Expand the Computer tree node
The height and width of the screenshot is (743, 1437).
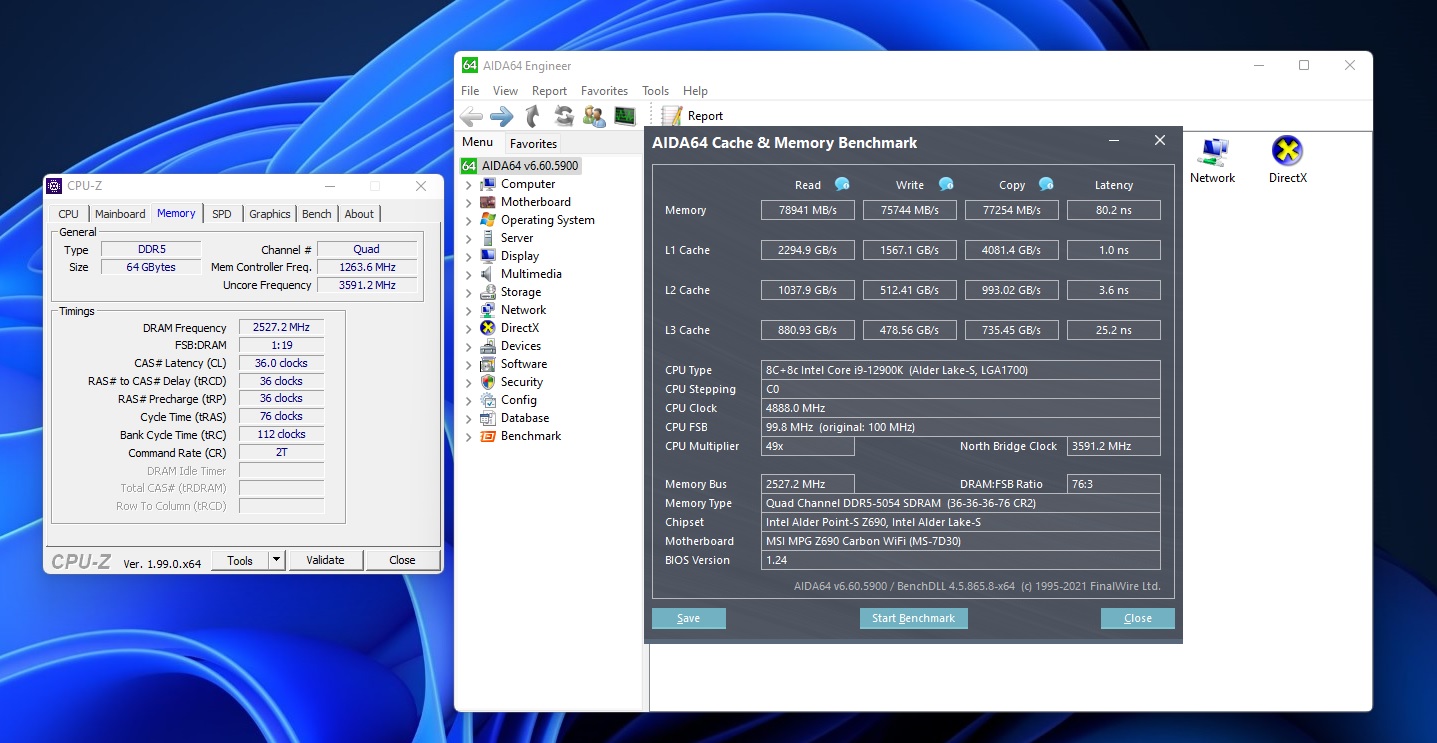tap(468, 185)
